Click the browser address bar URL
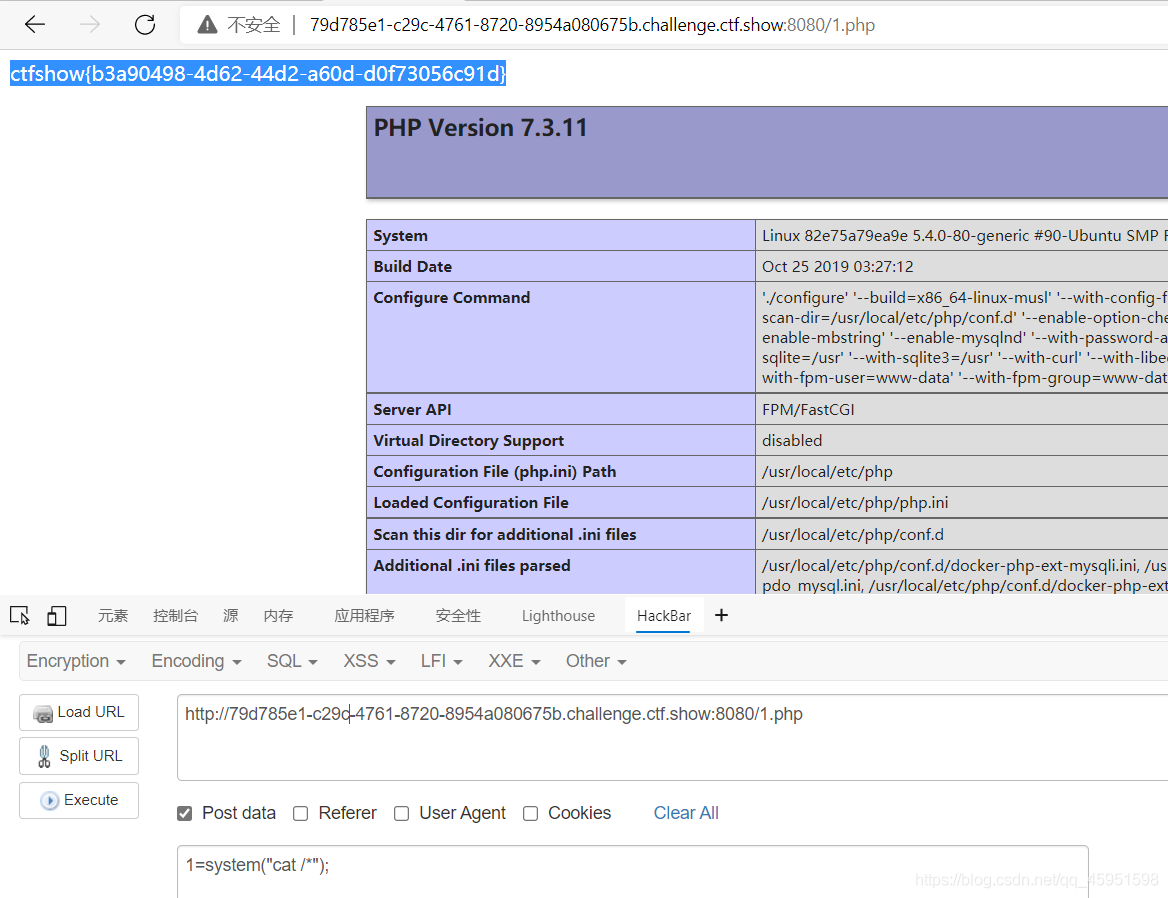1168x898 pixels. coord(592,25)
